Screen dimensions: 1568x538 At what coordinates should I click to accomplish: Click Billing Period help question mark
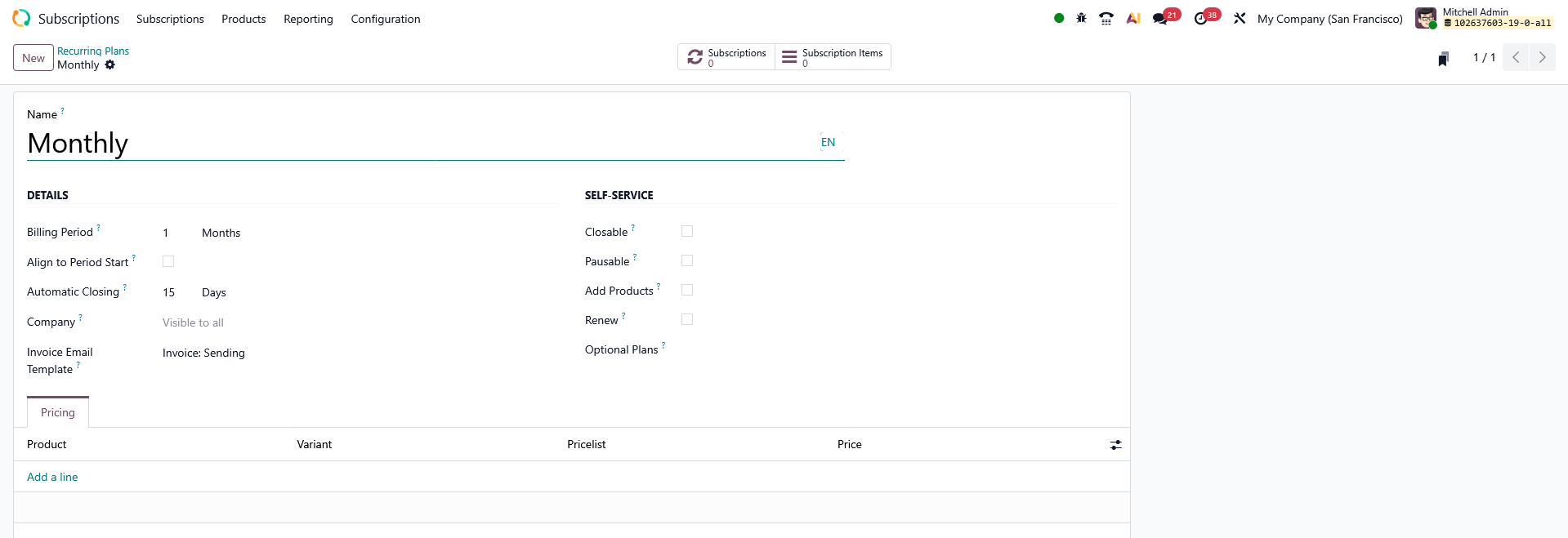(x=98, y=228)
